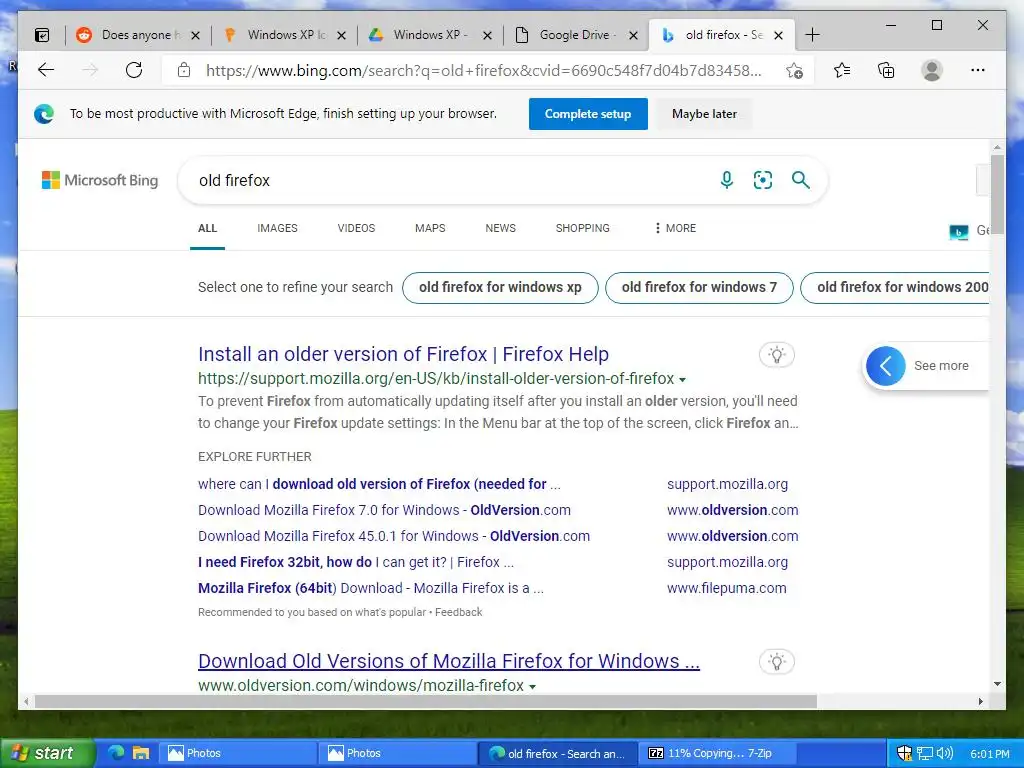Click the Bing search magnifier icon

[x=801, y=180]
